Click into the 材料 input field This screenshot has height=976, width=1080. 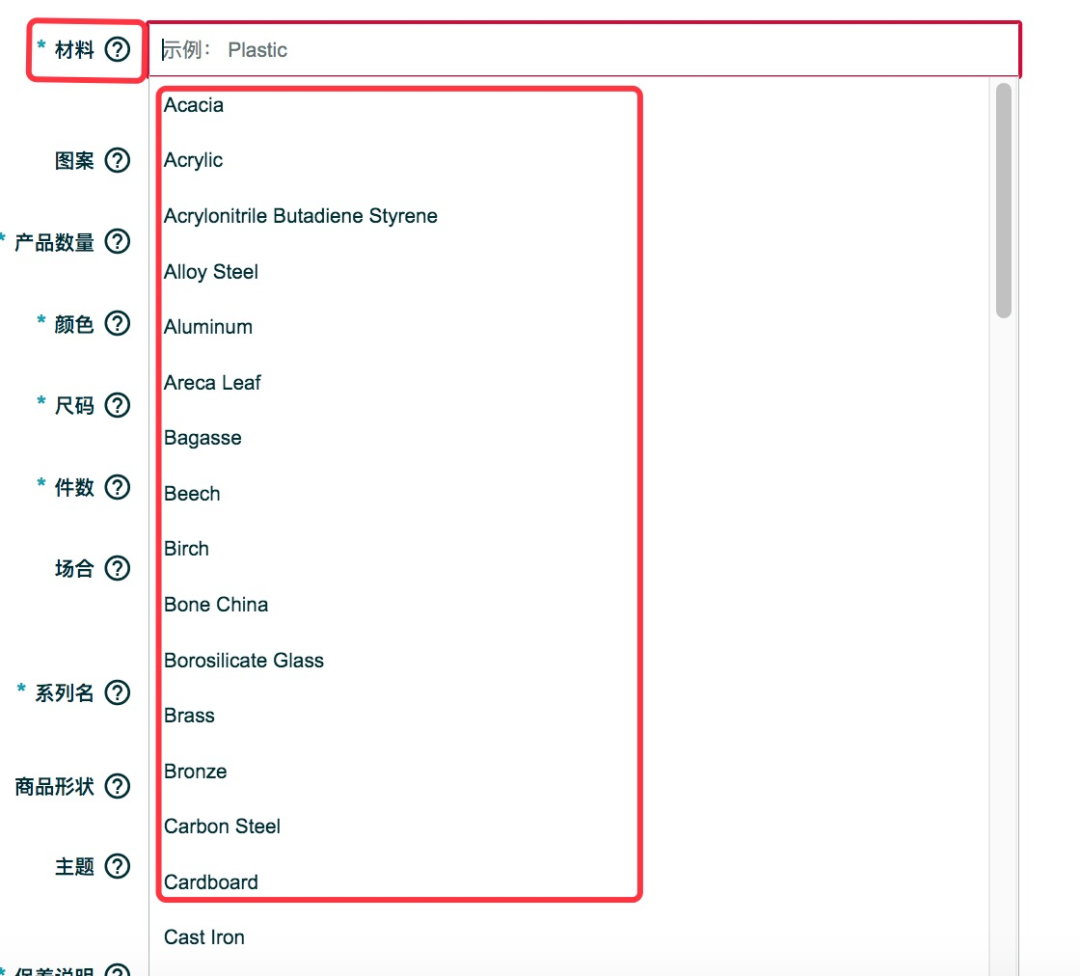(x=584, y=50)
